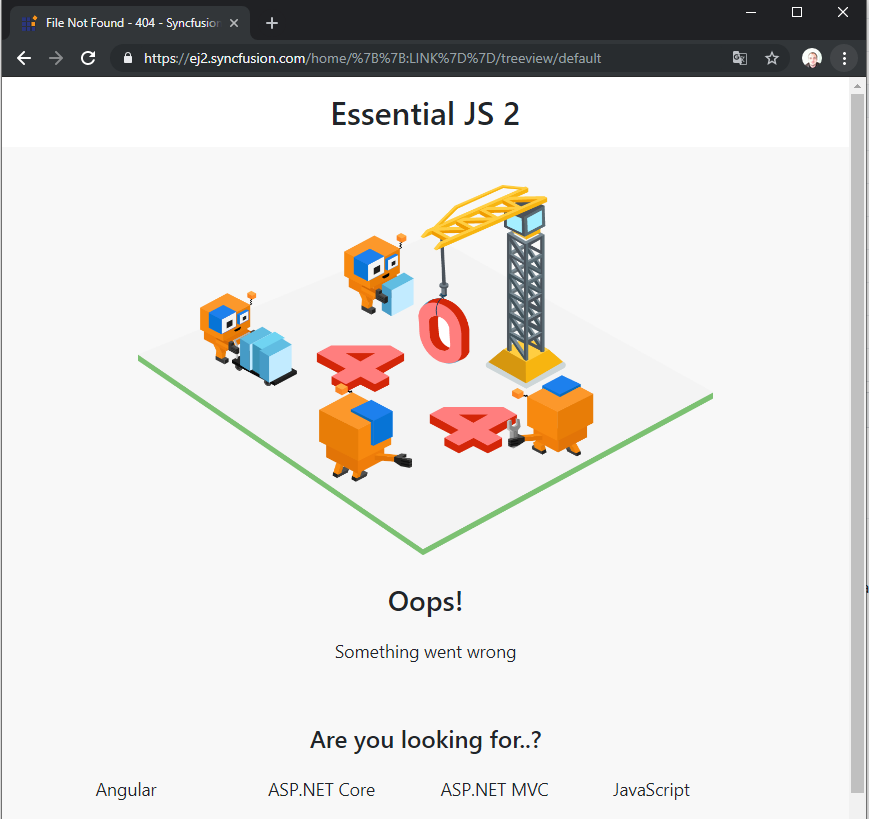
Task: Open the ASP.NET Core link
Action: 321,790
